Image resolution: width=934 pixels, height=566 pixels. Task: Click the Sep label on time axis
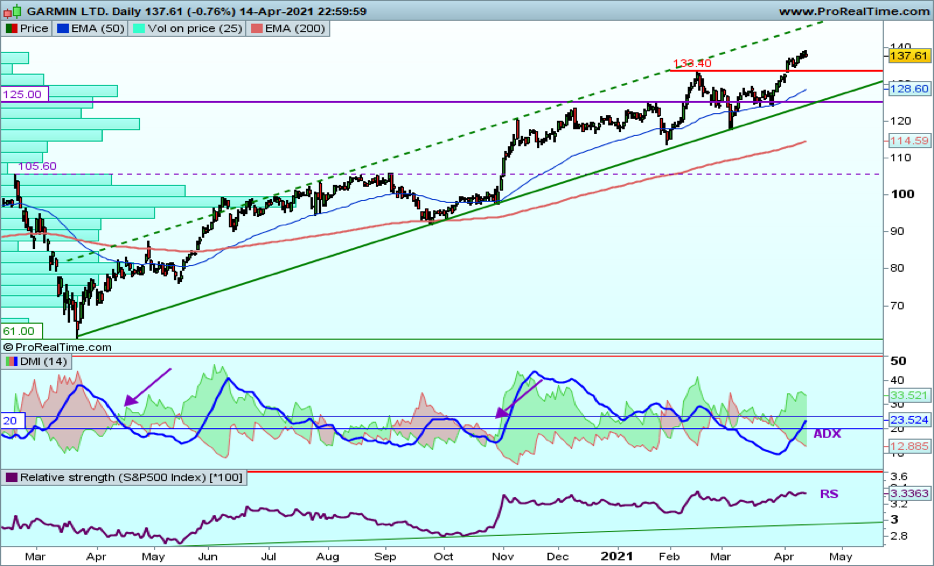[x=385, y=556]
